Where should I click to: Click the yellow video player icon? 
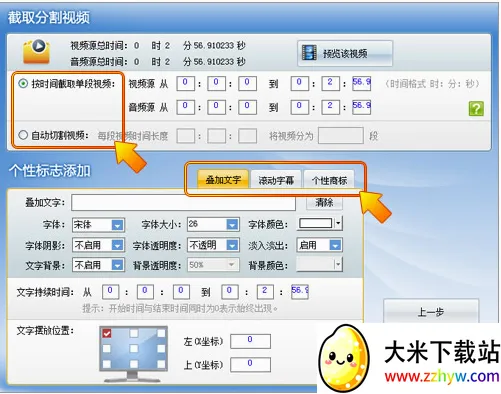[36, 52]
